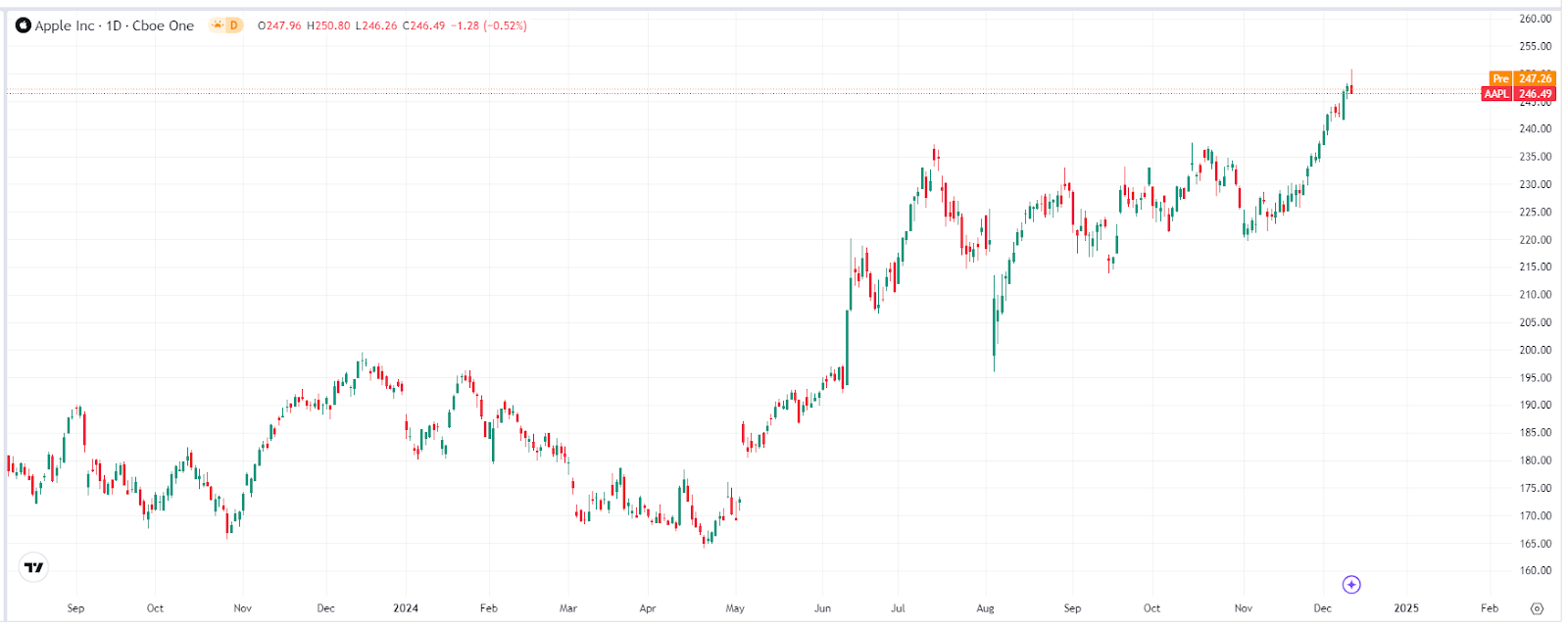Click the Jul label on the time axis
Viewport: 1568px width, 629px height.
[898, 608]
